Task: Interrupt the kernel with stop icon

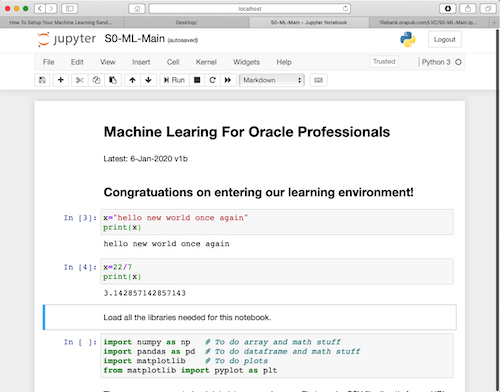Action: (197, 80)
